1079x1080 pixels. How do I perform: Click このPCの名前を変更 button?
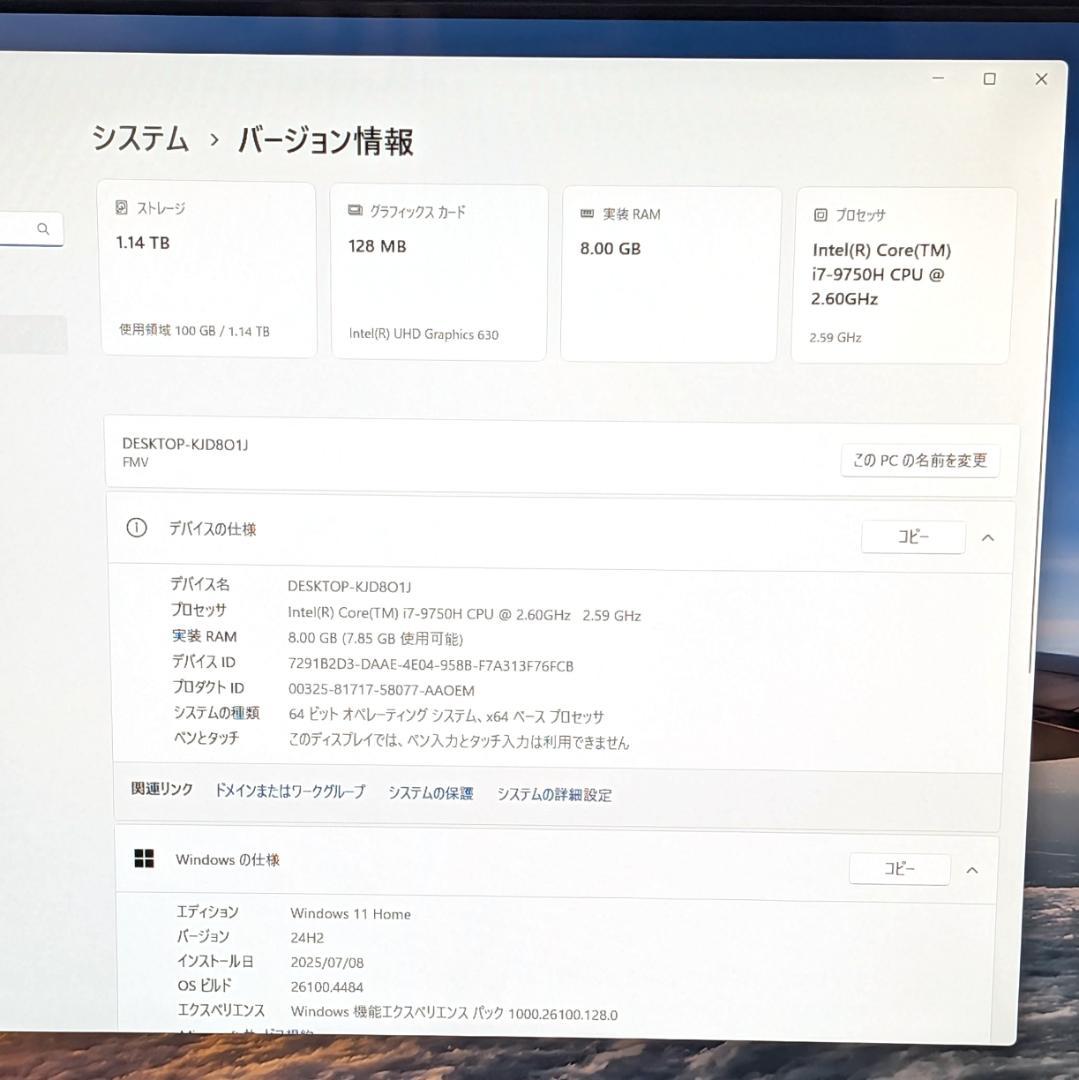919,460
